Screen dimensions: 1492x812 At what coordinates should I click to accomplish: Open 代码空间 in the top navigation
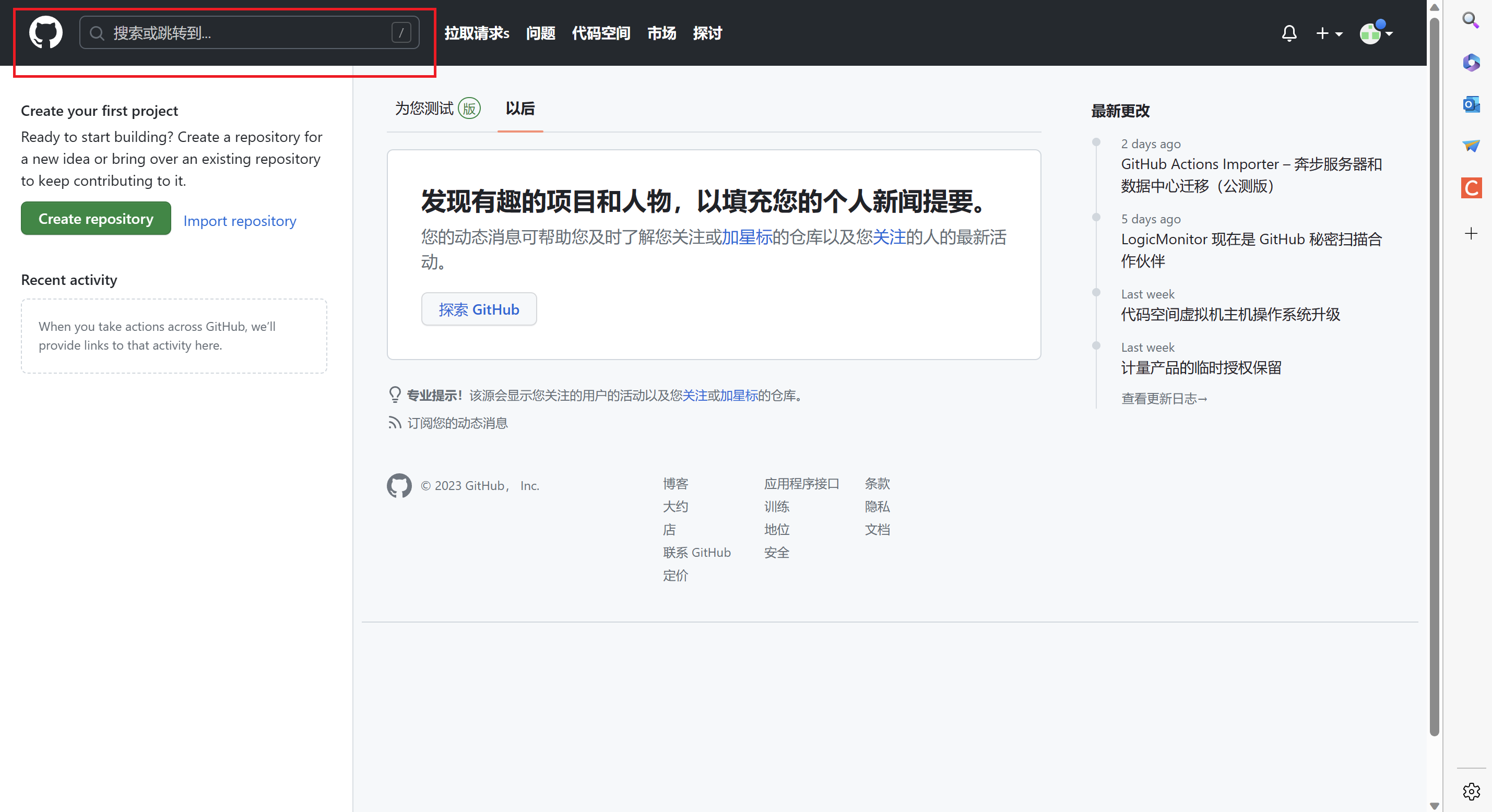(601, 33)
